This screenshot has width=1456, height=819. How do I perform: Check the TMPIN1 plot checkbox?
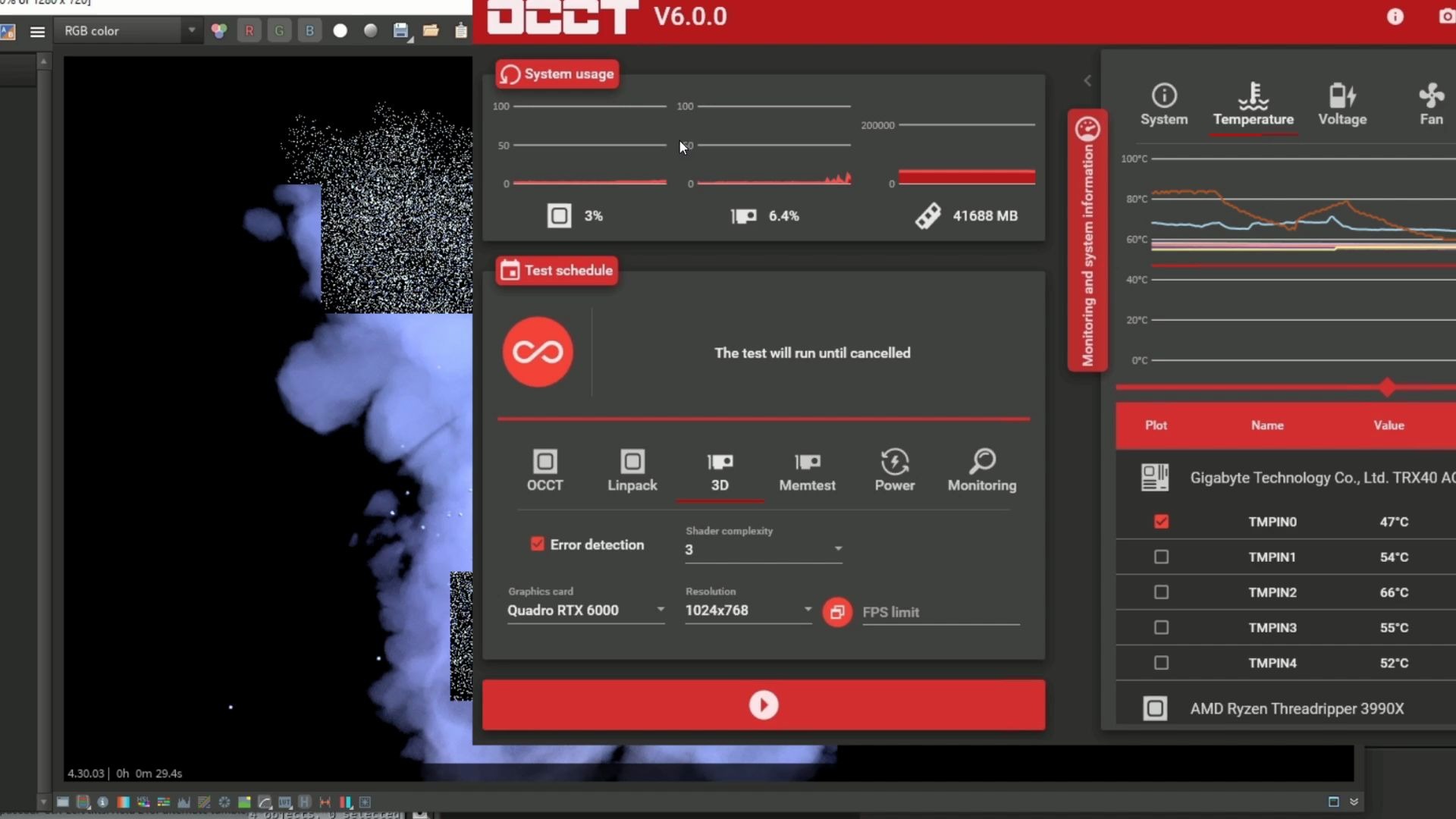(x=1161, y=557)
